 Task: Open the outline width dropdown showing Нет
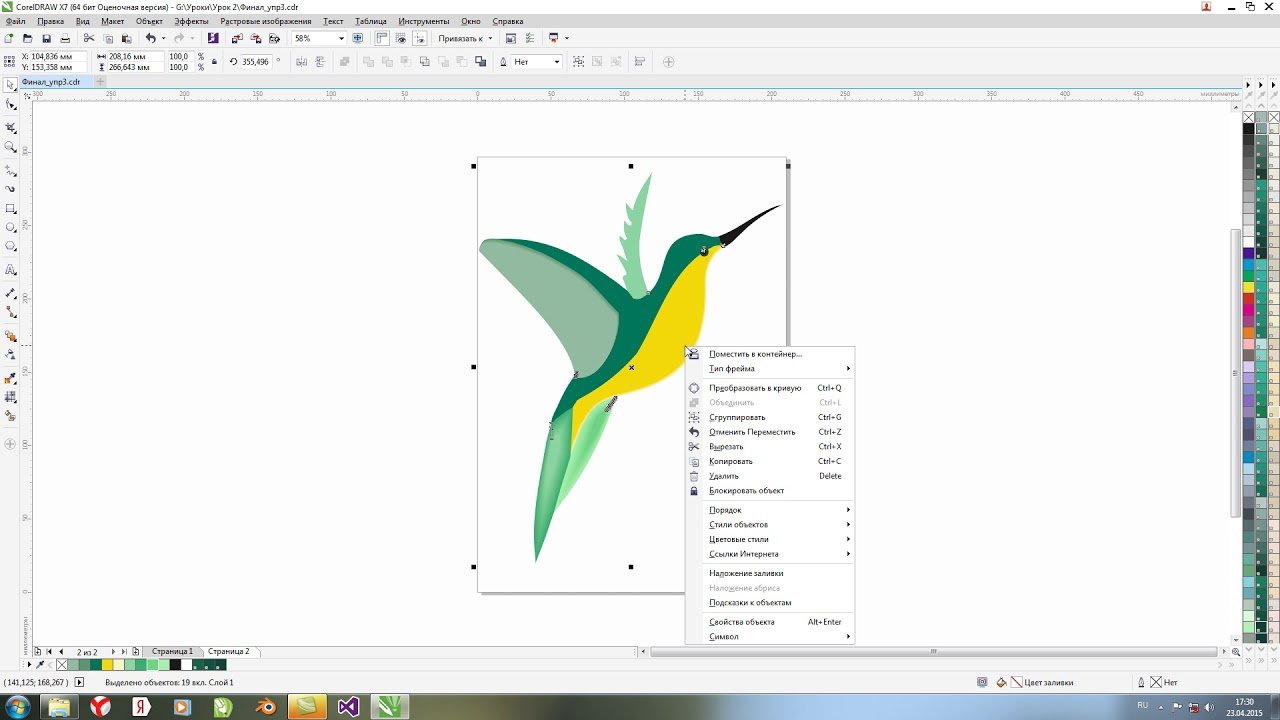coord(557,62)
